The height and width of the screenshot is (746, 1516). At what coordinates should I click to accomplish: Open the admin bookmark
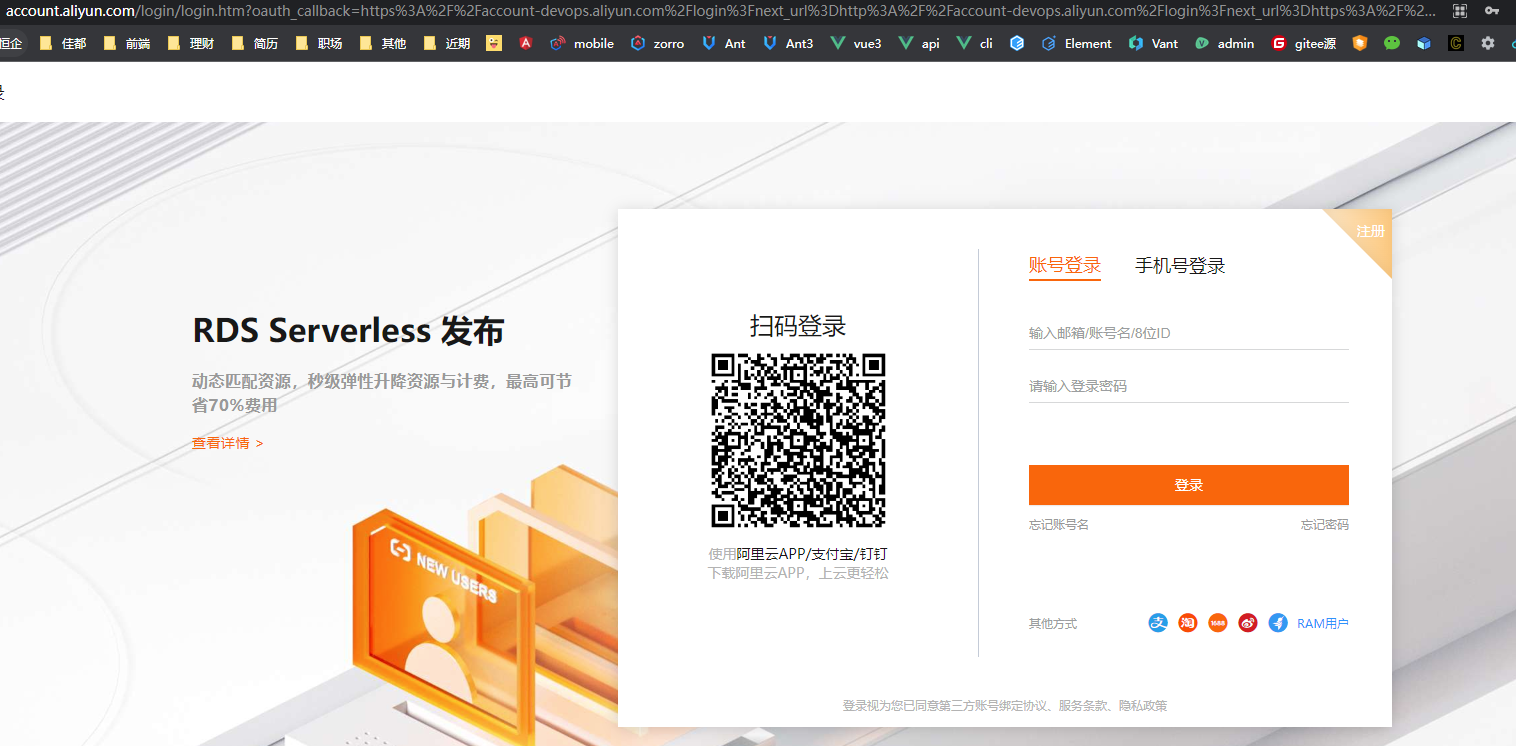coord(1225,43)
